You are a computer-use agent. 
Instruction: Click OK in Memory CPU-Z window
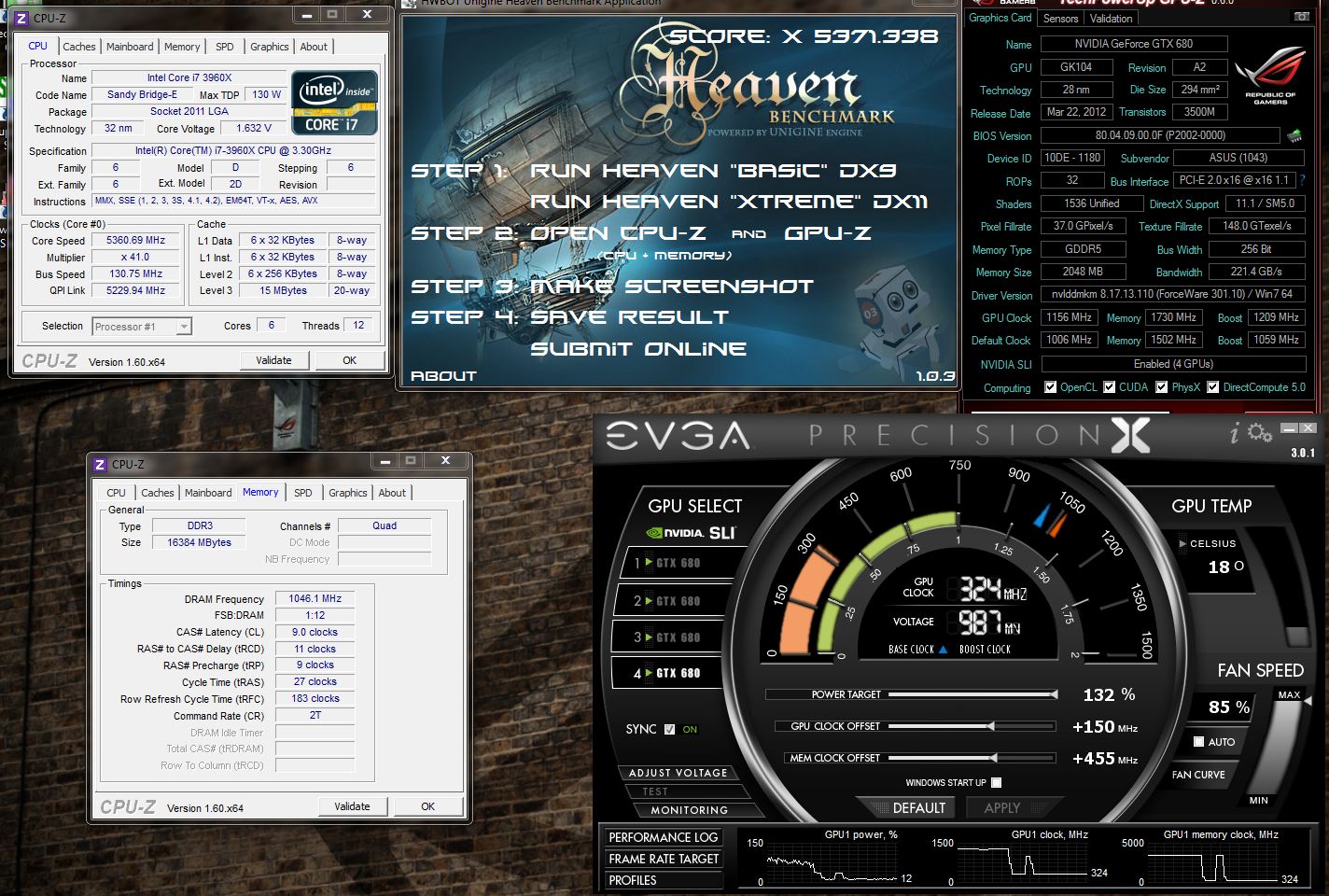tap(427, 806)
